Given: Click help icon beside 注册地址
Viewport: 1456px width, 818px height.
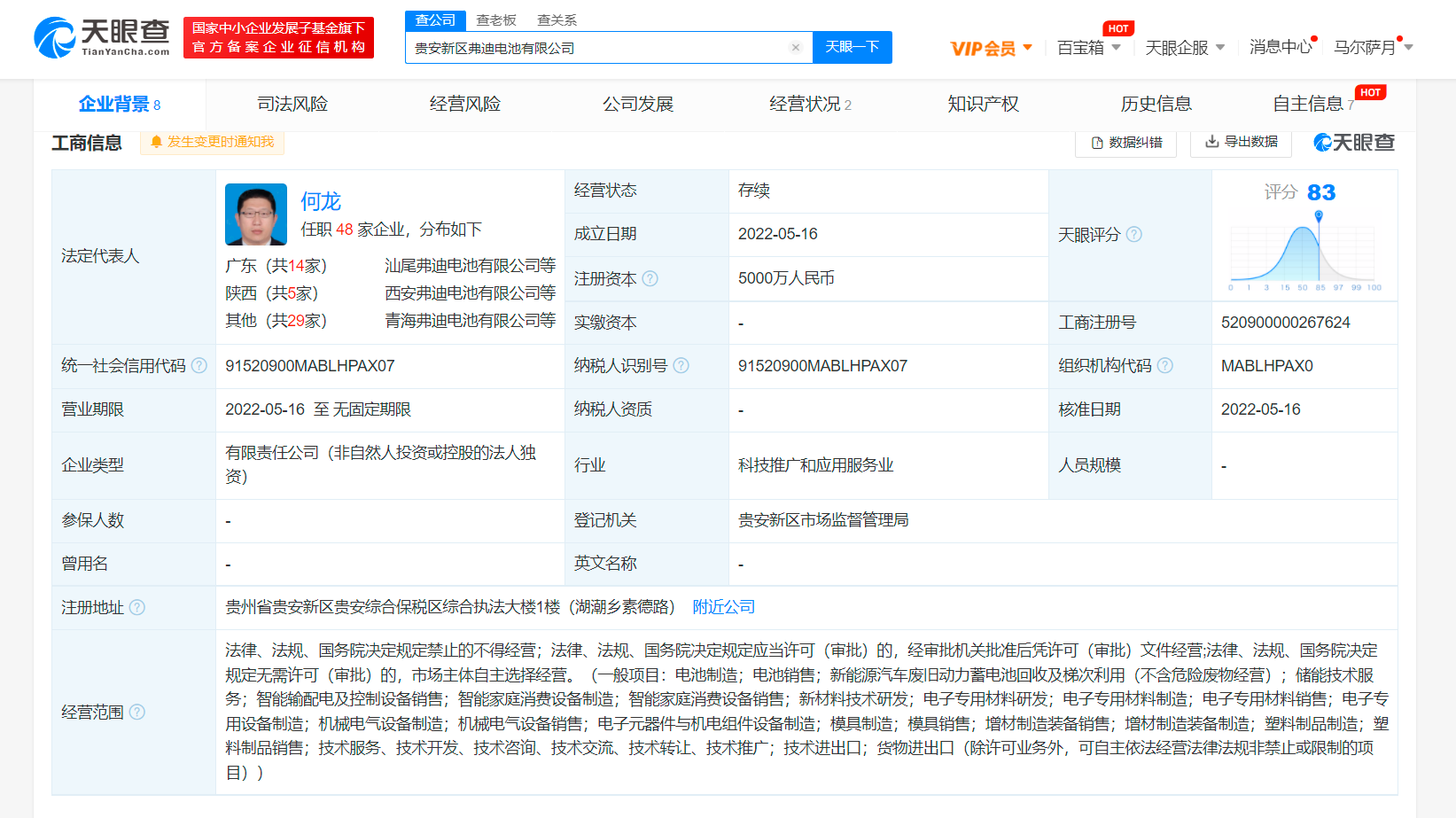Looking at the screenshot, I should 137,607.
